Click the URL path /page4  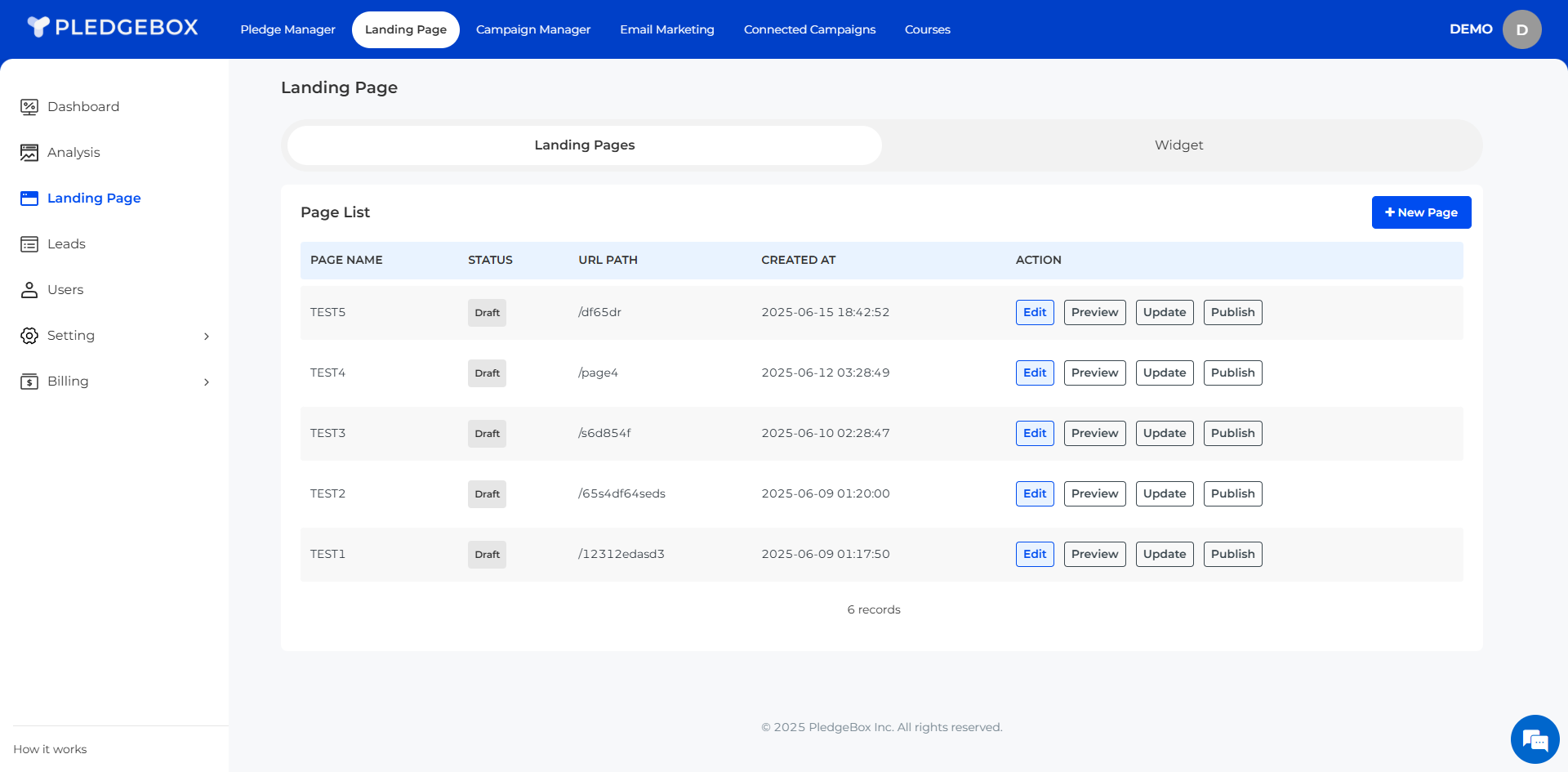[598, 373]
